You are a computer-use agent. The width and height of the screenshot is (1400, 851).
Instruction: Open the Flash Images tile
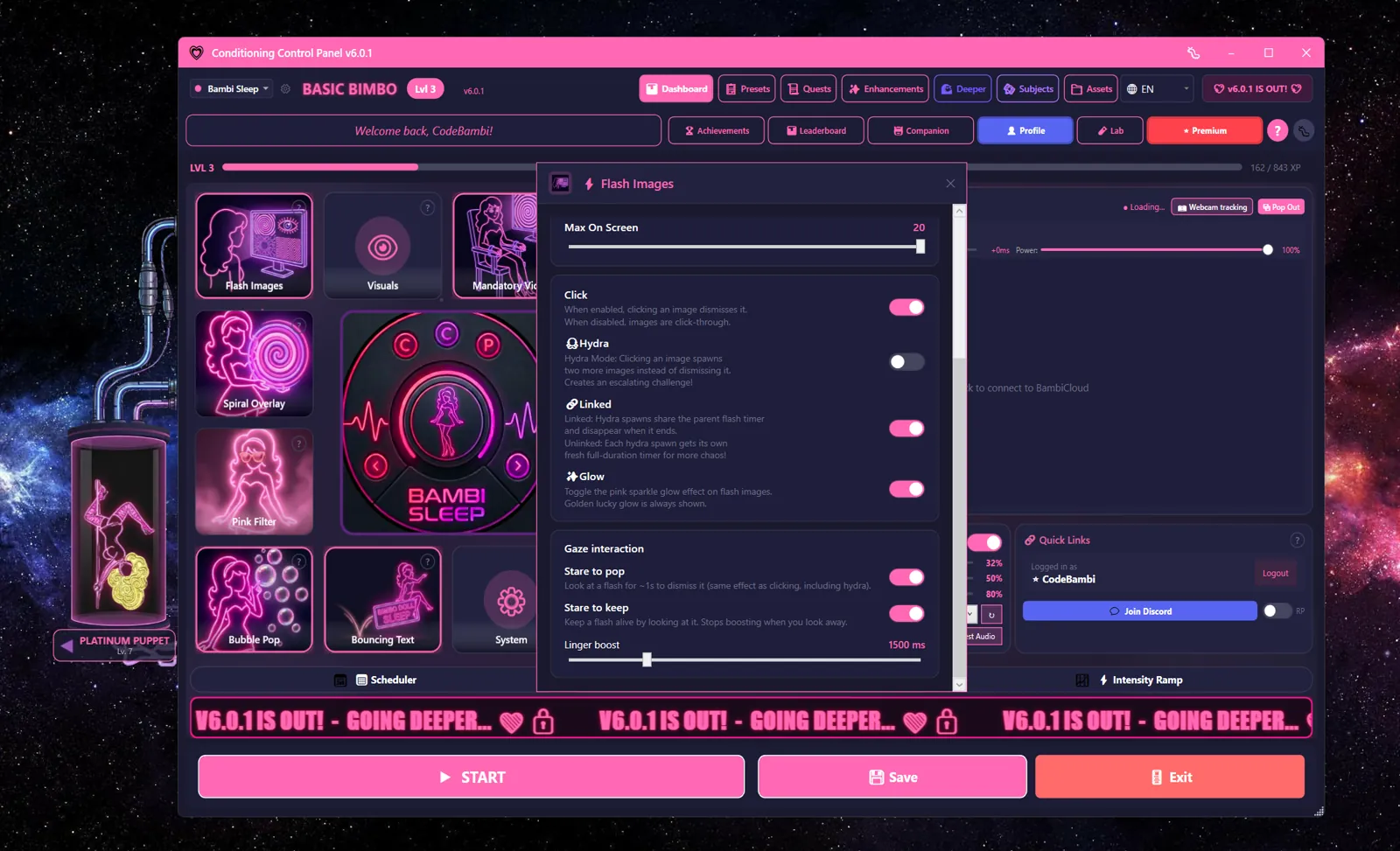(x=254, y=246)
